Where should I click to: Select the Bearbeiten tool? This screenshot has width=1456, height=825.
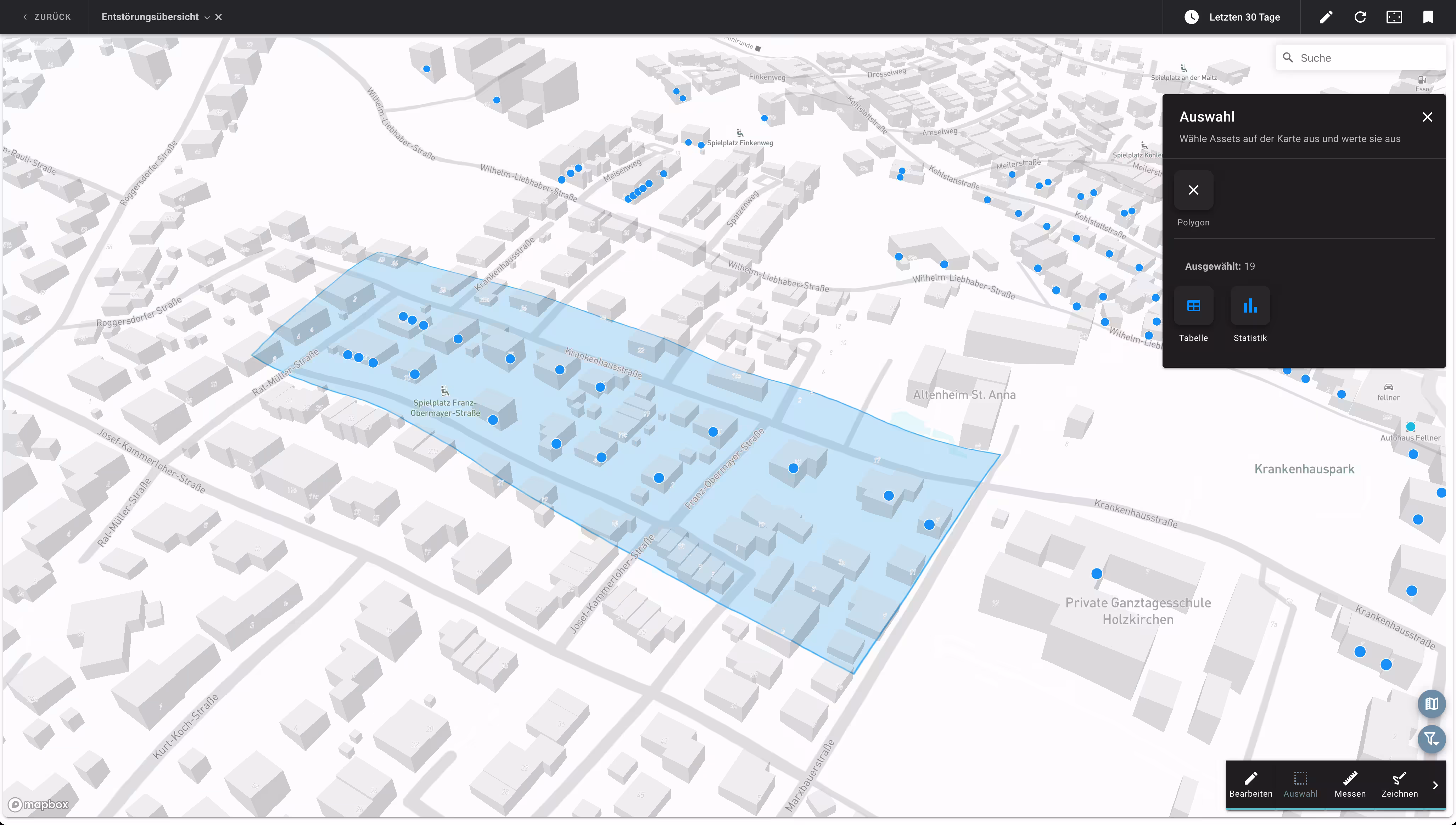pyautogui.click(x=1250, y=784)
